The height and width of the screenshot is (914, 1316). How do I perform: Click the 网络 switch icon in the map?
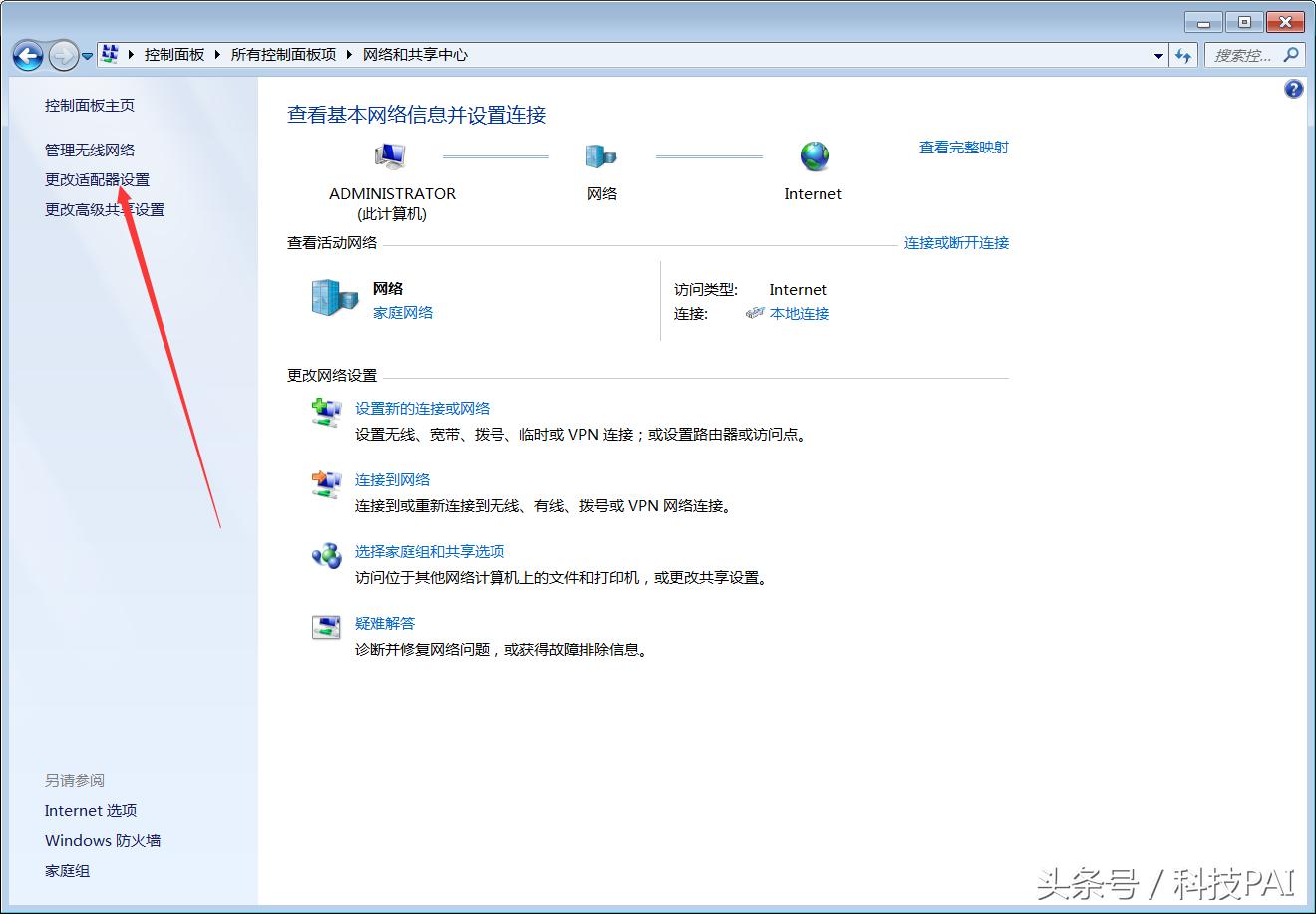pos(601,155)
